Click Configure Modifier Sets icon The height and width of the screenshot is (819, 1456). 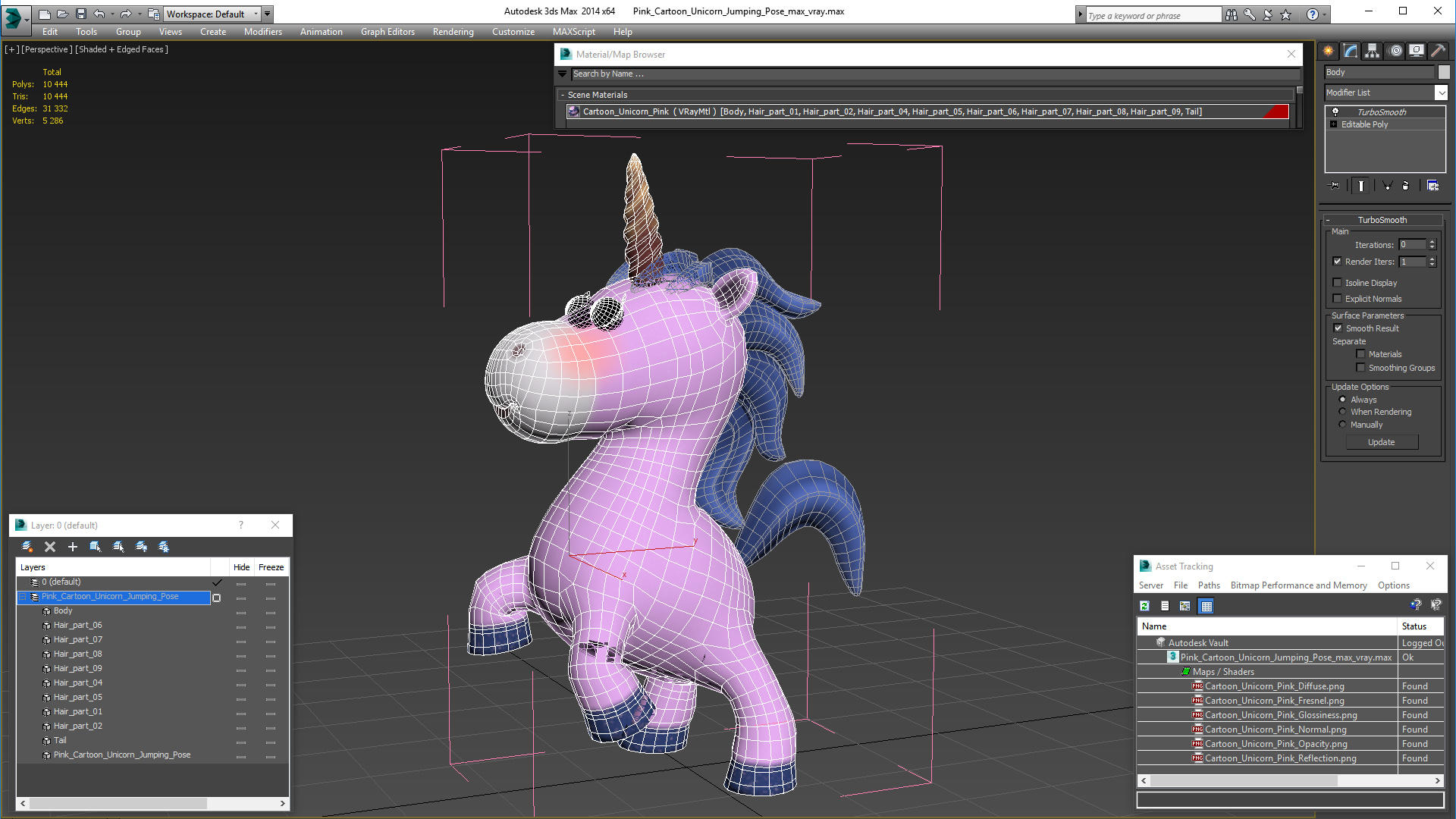pos(1432,185)
